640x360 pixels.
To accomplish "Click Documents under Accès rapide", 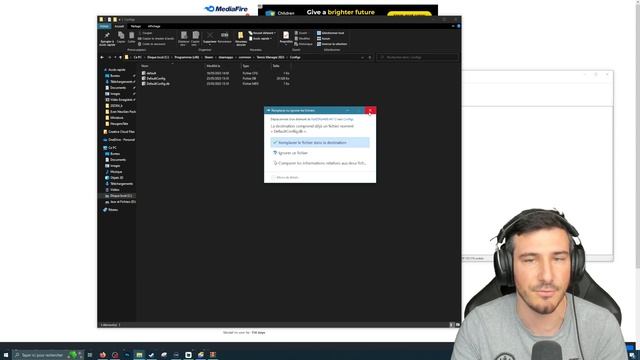I will point(118,88).
